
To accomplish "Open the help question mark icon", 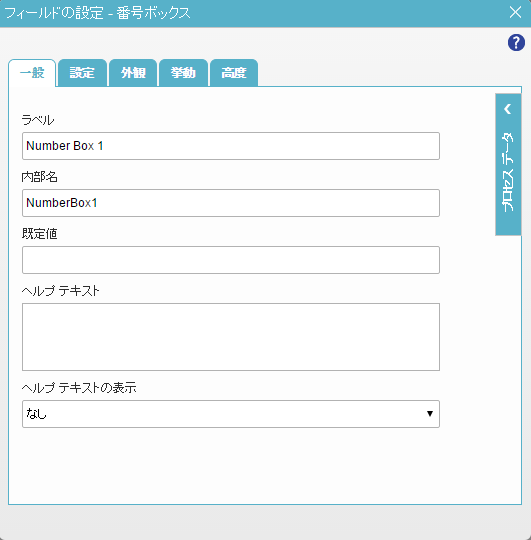I will [x=516, y=43].
